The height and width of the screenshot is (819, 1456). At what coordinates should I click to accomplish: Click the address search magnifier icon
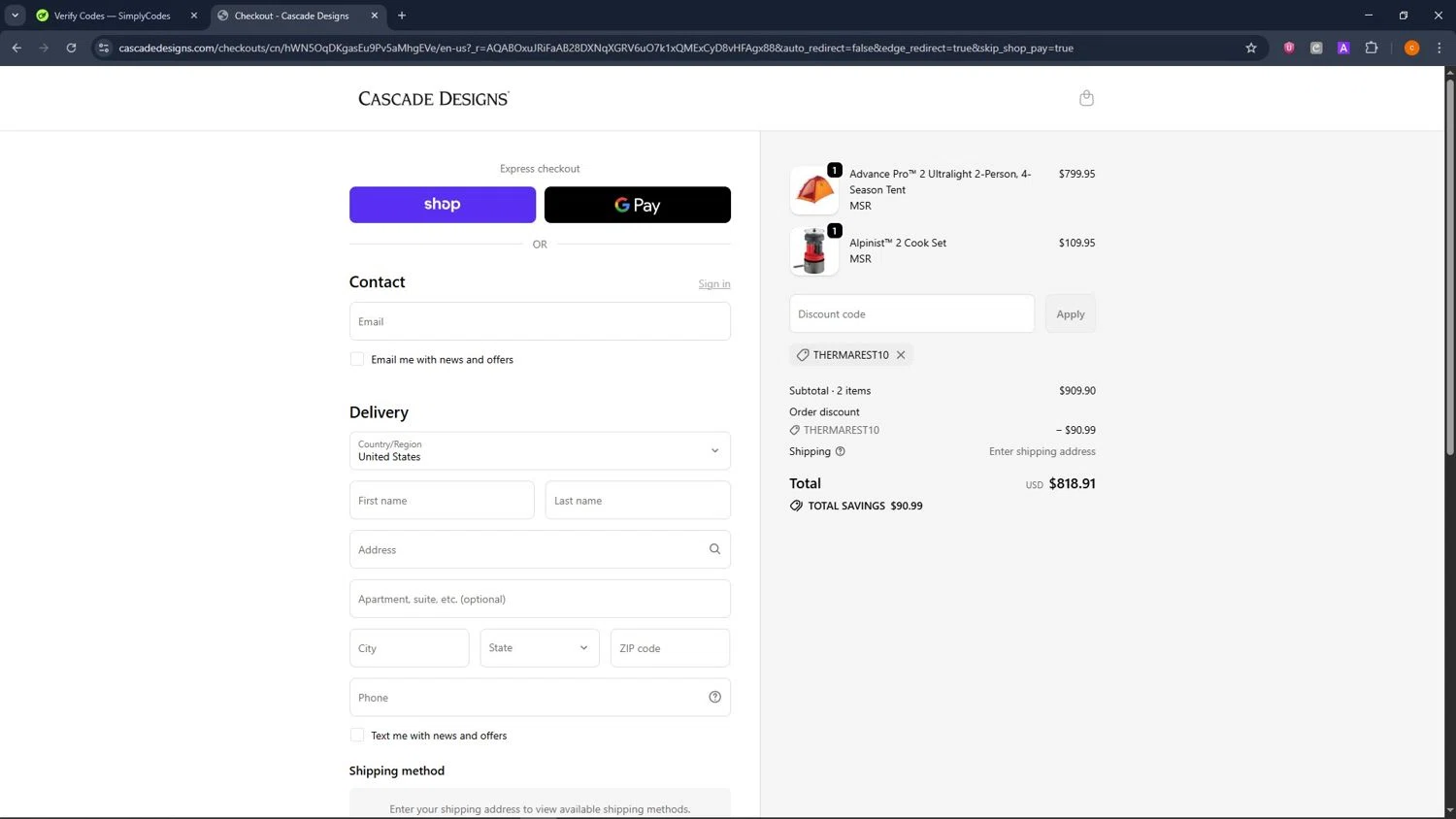[714, 549]
